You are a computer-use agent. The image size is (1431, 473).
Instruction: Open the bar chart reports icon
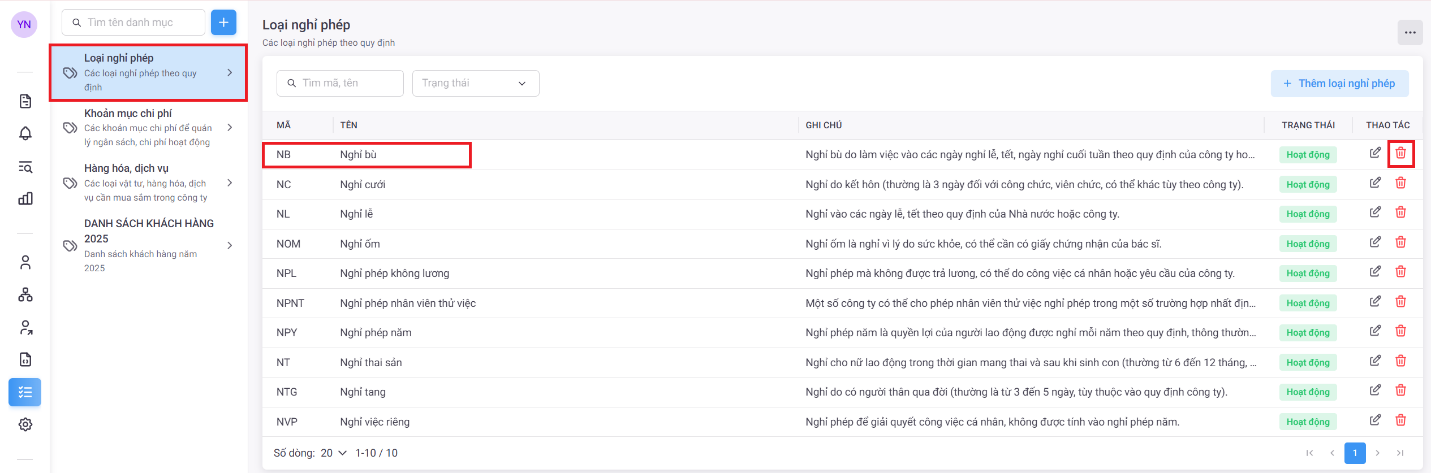click(25, 198)
